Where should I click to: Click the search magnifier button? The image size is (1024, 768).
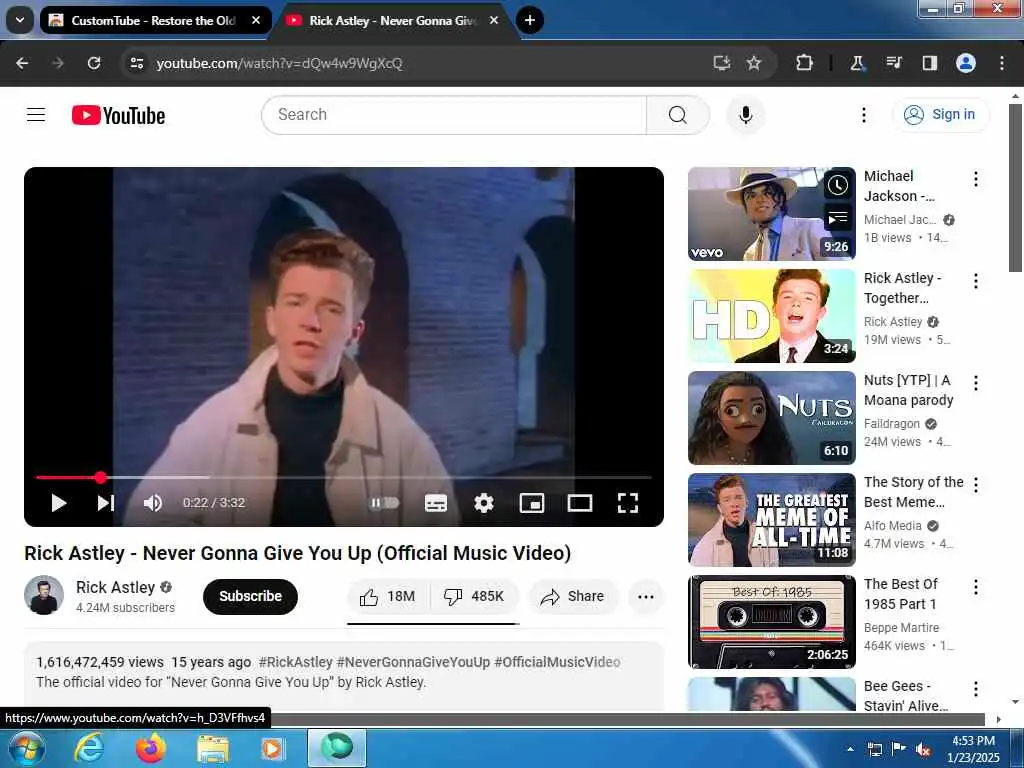pyautogui.click(x=677, y=115)
